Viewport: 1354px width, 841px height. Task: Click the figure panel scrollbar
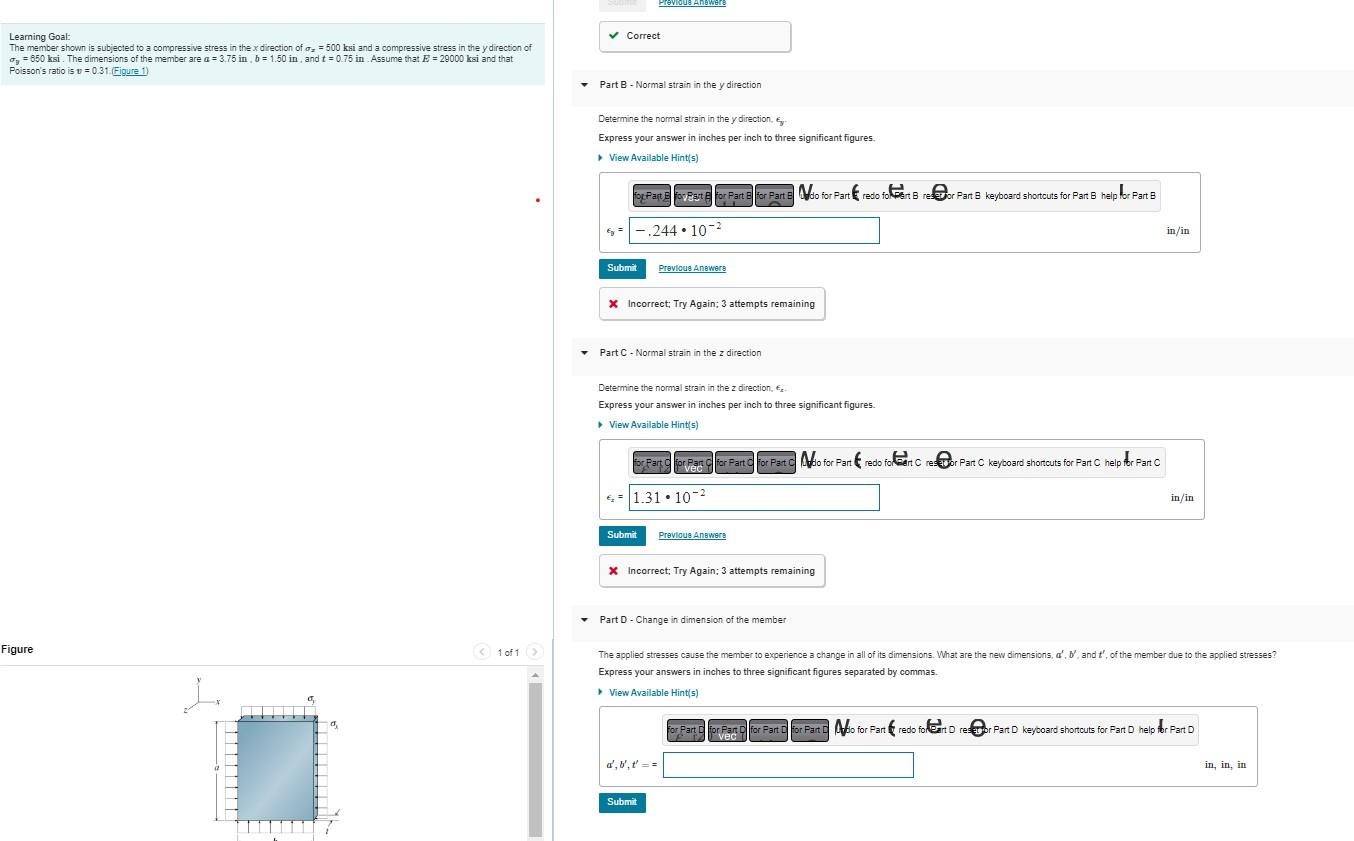coord(535,760)
